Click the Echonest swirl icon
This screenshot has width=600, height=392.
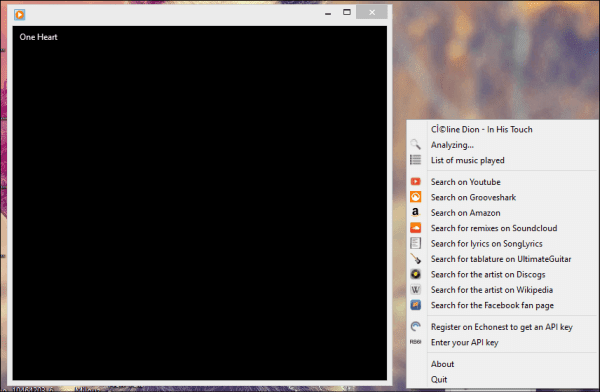point(416,327)
